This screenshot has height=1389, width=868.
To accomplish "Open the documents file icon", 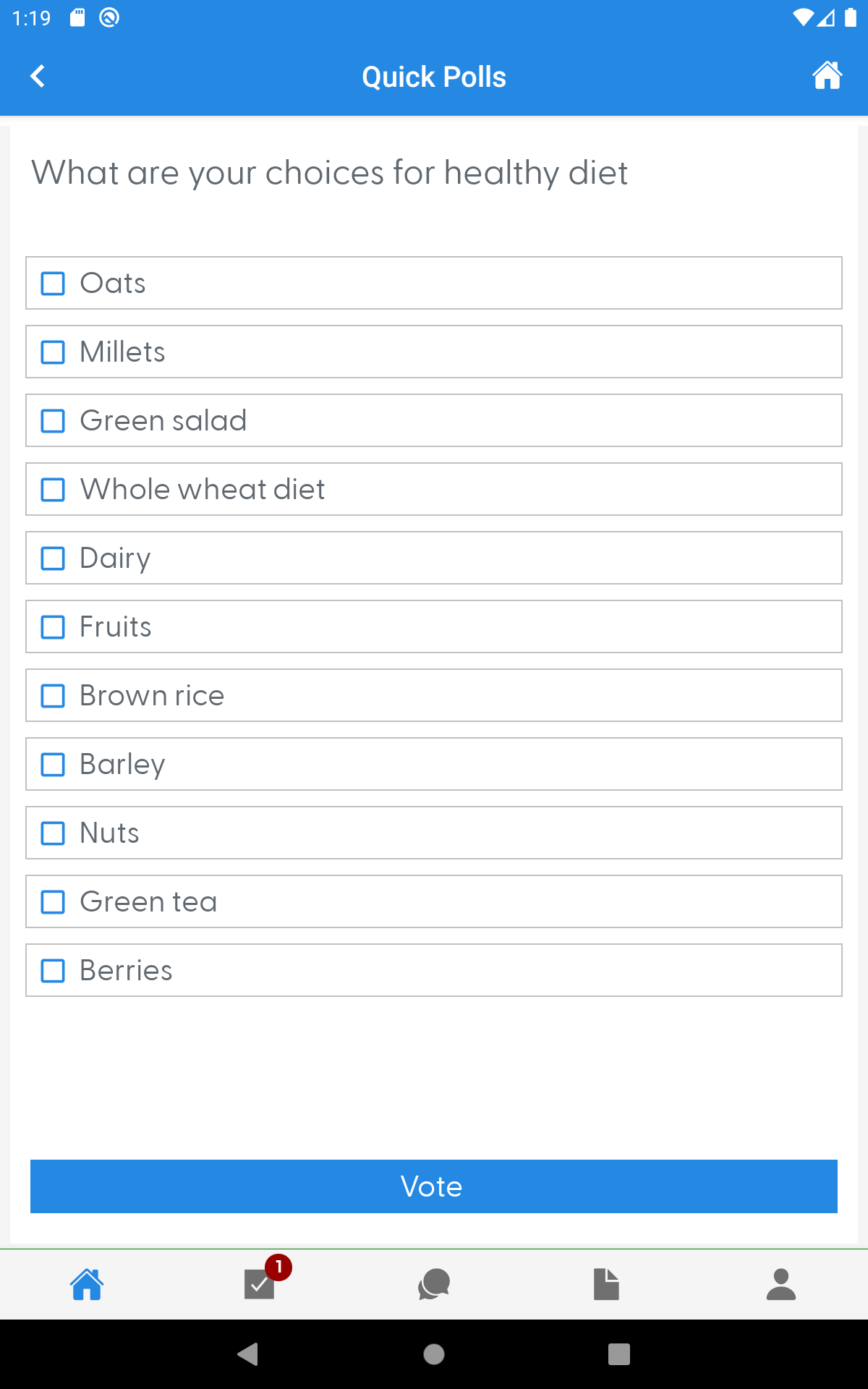I will pyautogui.click(x=606, y=1284).
